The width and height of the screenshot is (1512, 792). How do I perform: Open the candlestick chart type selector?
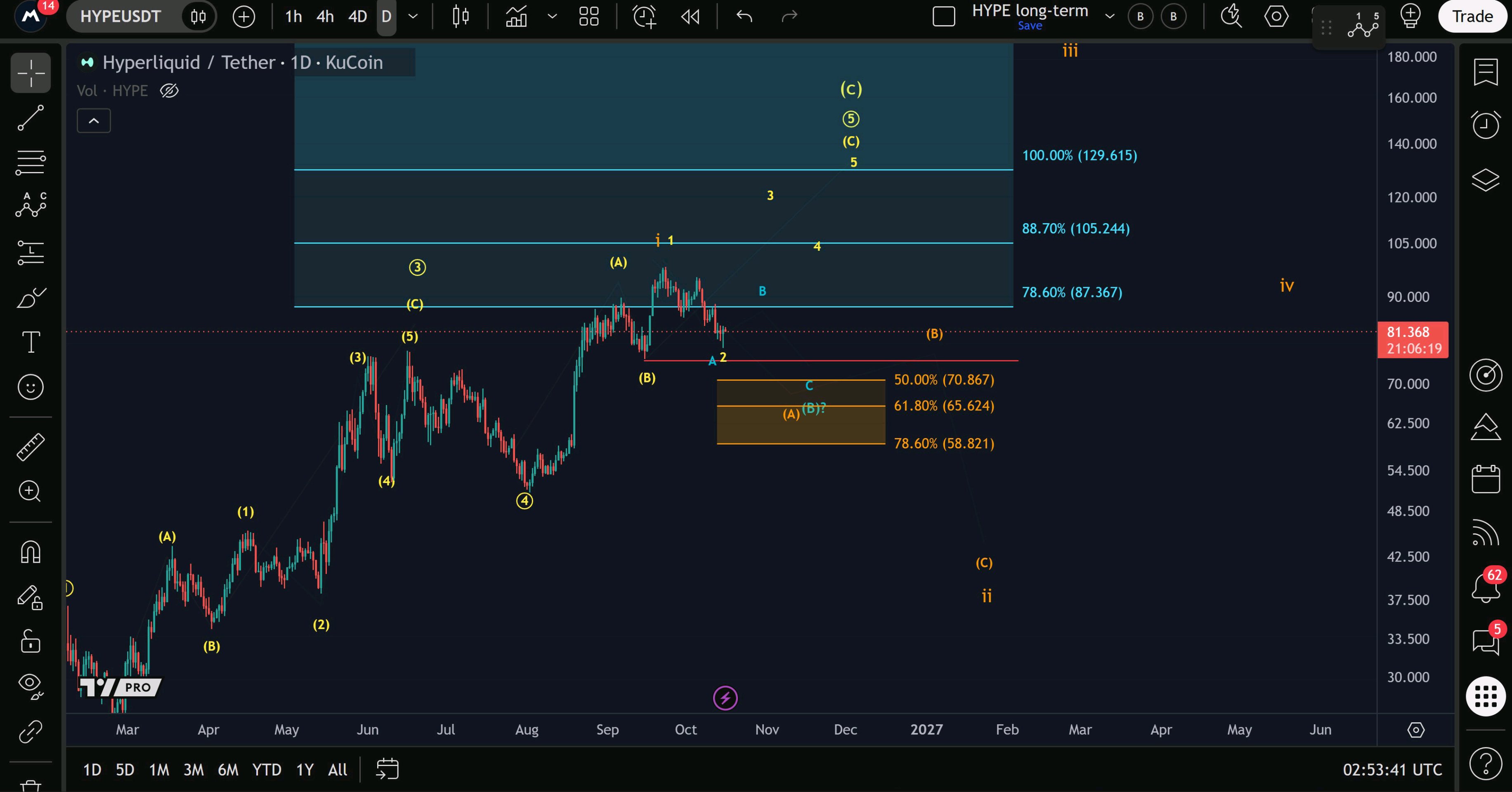(461, 16)
